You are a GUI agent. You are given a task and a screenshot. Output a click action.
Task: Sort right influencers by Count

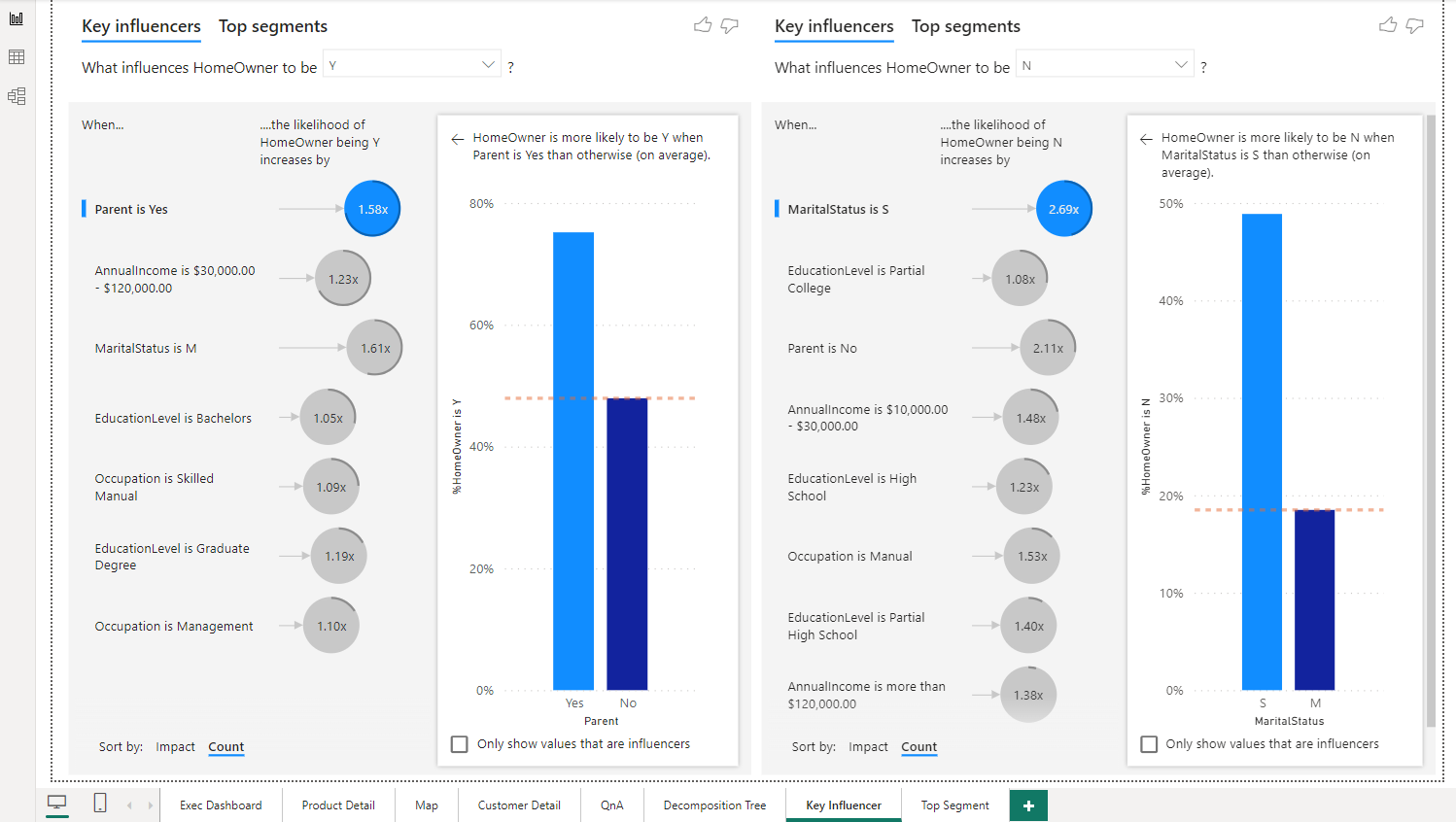(x=919, y=747)
